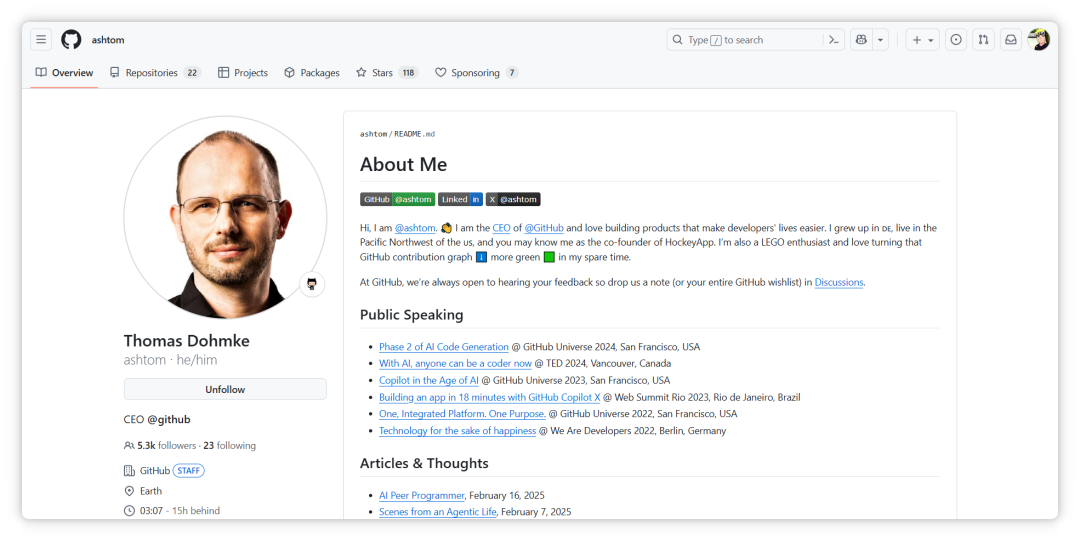This screenshot has width=1080, height=541.
Task: Open 'One, Integrated Platform. One Purpose.' link
Action: tap(462, 414)
